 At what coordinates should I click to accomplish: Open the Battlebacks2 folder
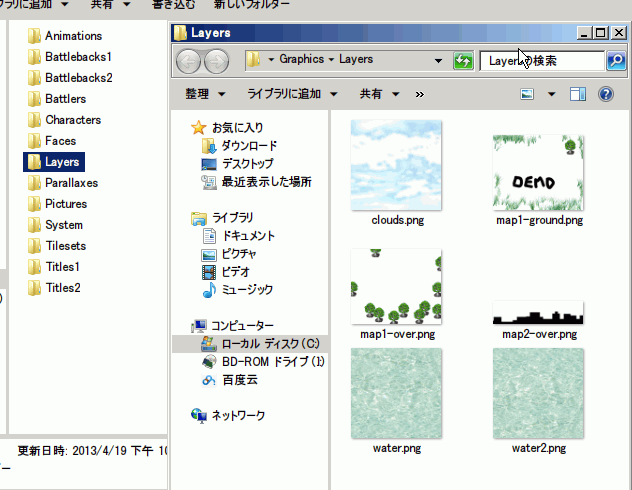[x=70, y=78]
